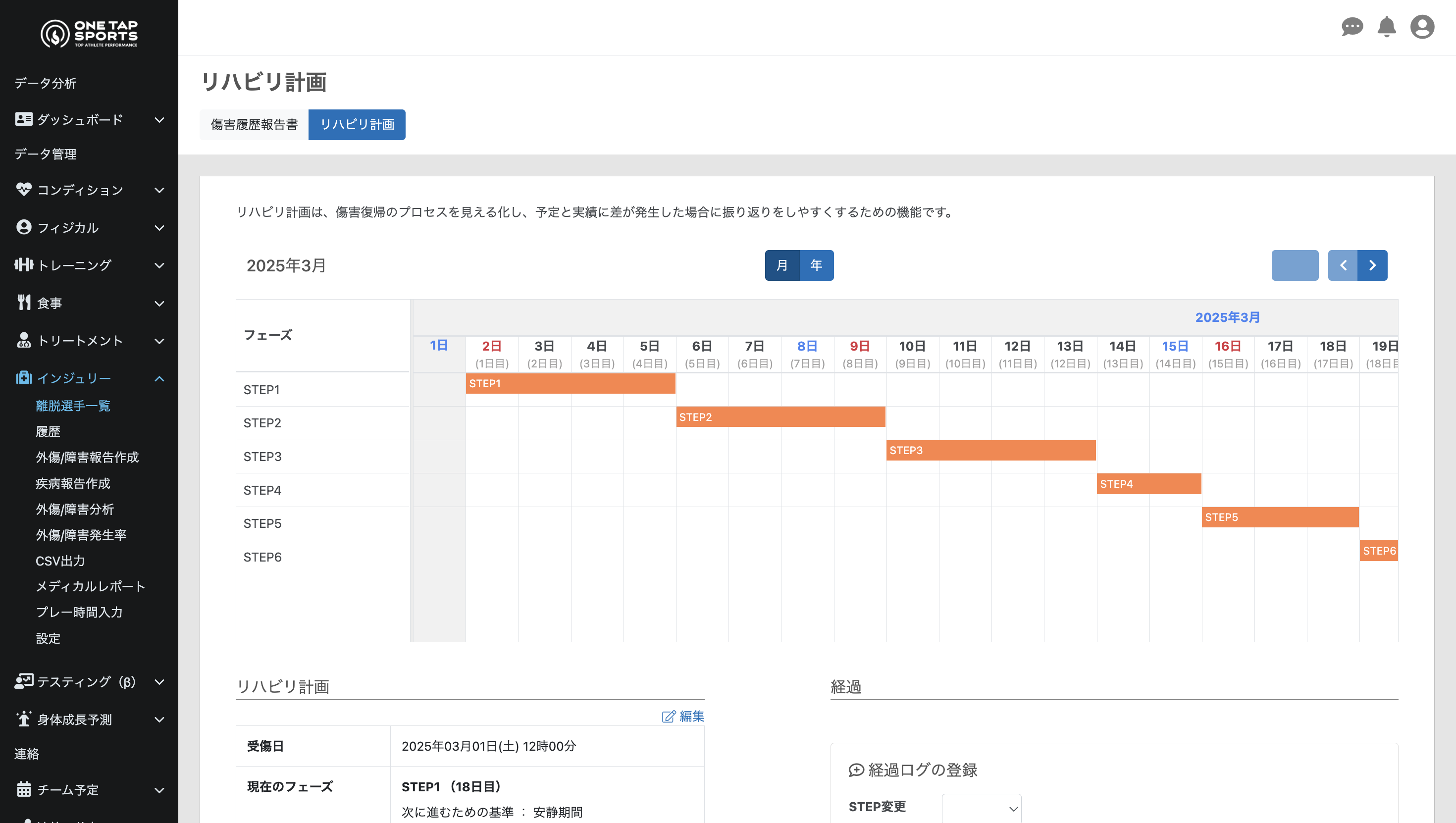Open 疾病報告作成 in sidebar
1456x823 pixels.
tap(73, 483)
